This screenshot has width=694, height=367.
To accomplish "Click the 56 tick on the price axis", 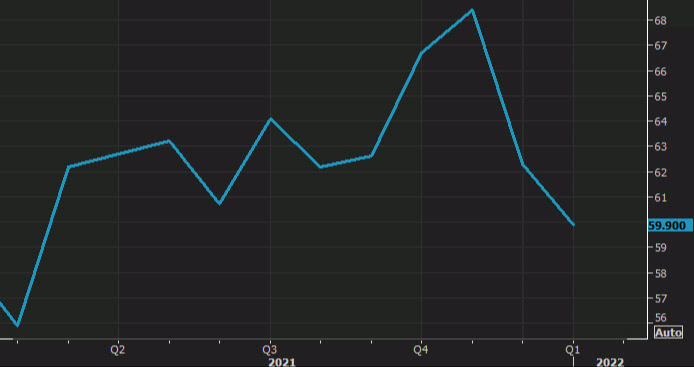I will (660, 318).
